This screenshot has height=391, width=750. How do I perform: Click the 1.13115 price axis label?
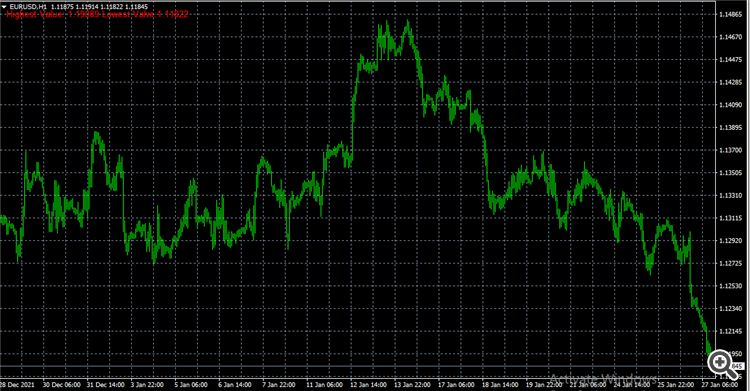click(x=731, y=218)
